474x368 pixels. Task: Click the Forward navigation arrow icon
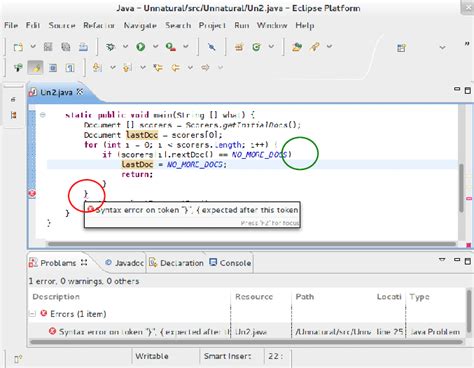tap(205, 68)
